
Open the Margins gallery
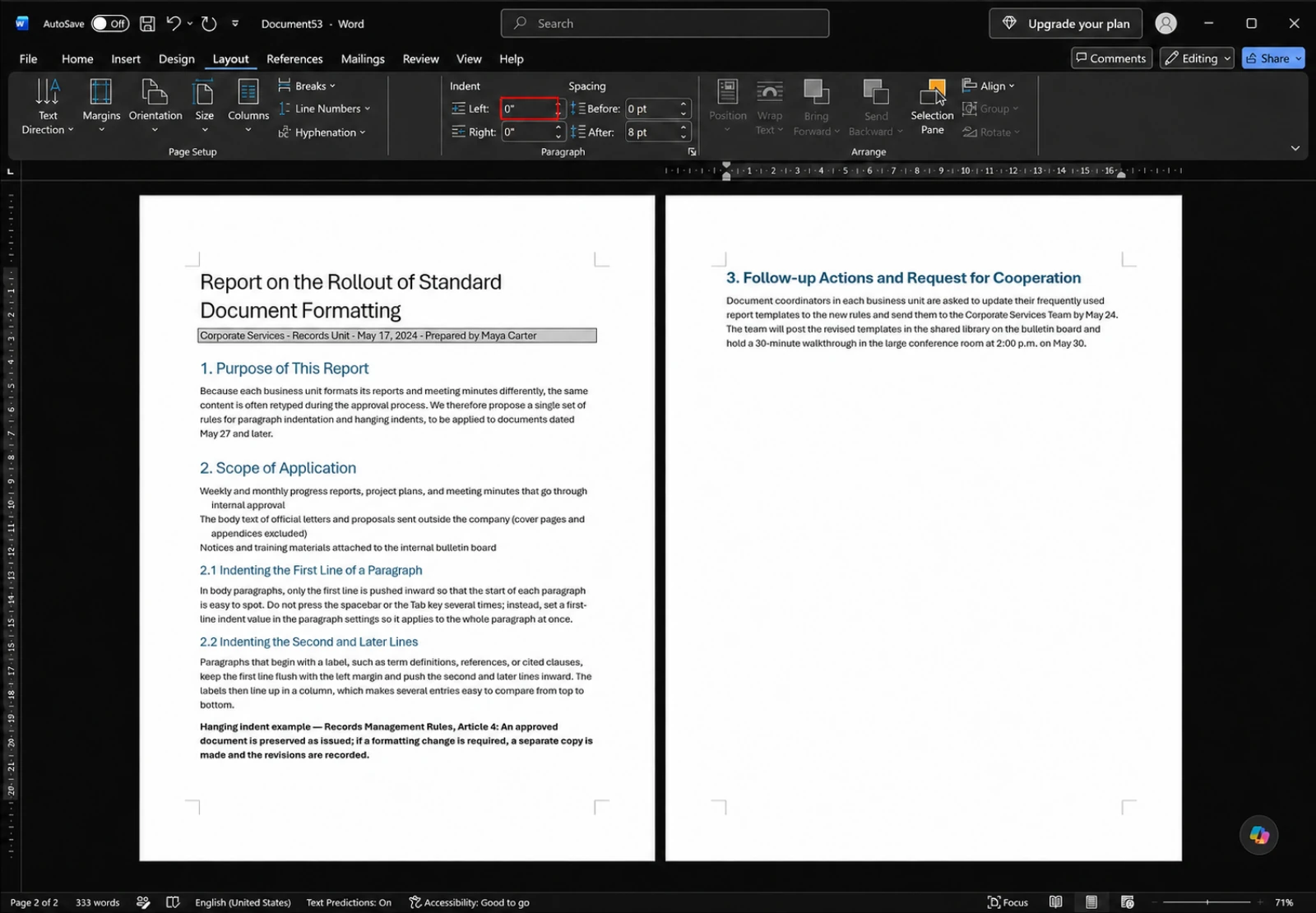[x=101, y=105]
